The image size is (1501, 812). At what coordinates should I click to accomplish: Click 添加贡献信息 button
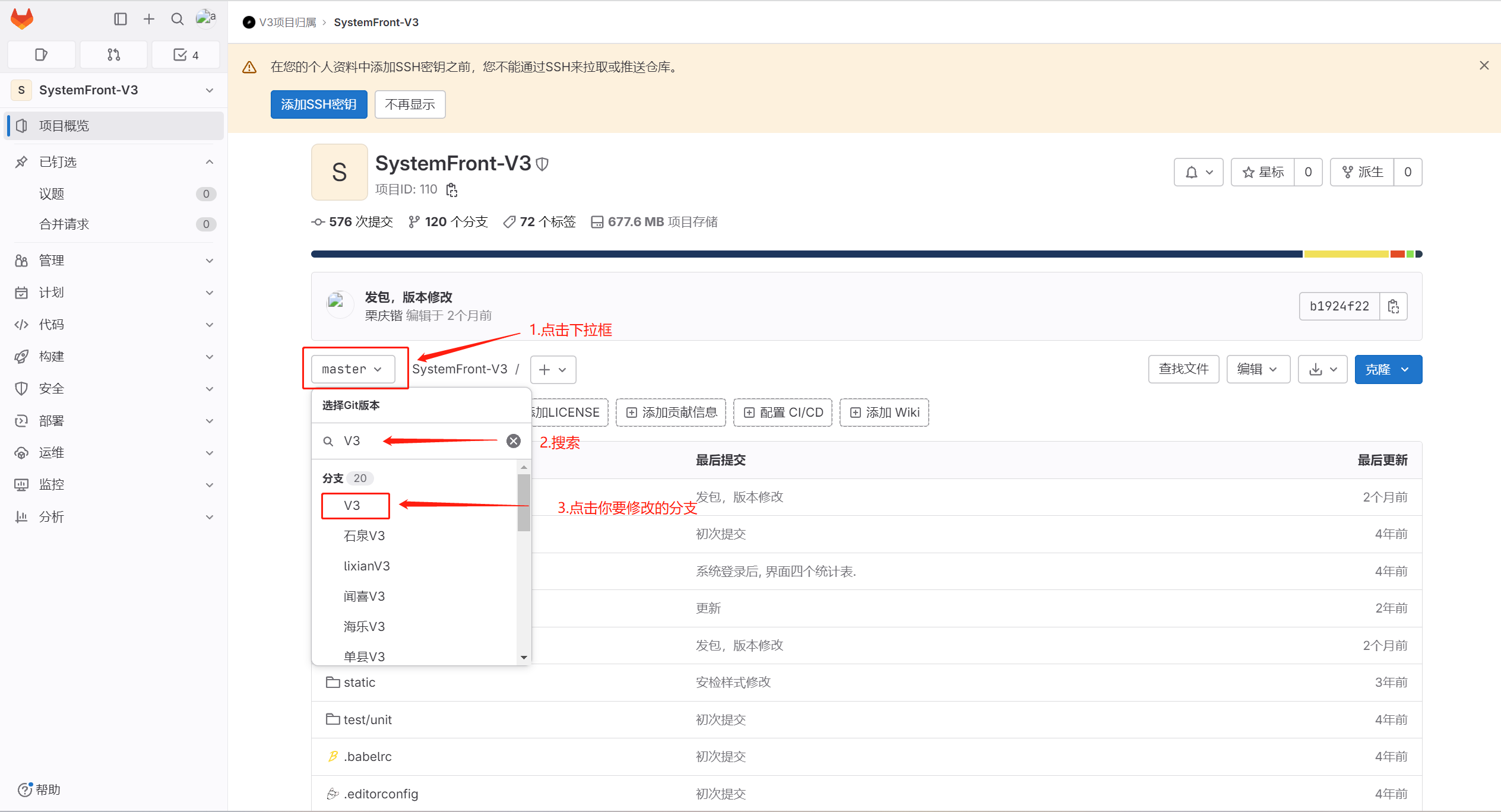tap(671, 413)
